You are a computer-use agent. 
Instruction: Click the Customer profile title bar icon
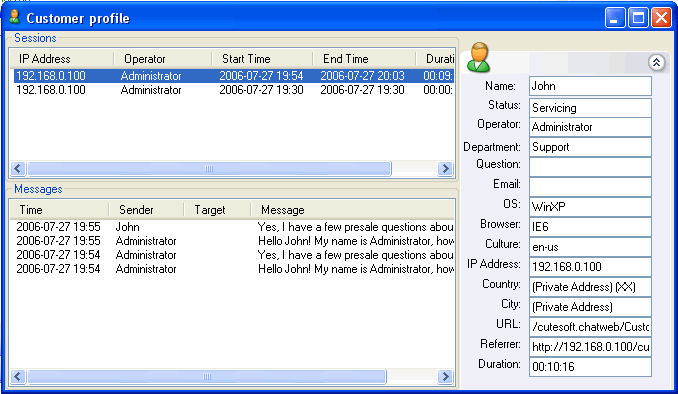click(14, 17)
